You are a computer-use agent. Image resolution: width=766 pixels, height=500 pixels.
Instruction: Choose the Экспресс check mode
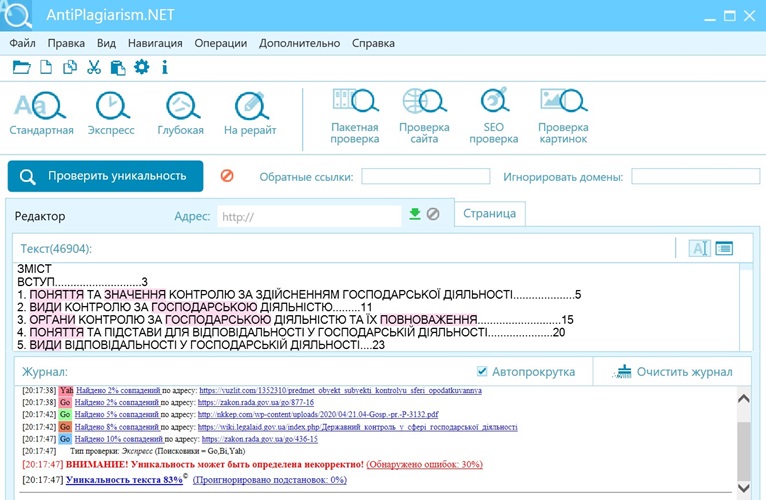[111, 113]
